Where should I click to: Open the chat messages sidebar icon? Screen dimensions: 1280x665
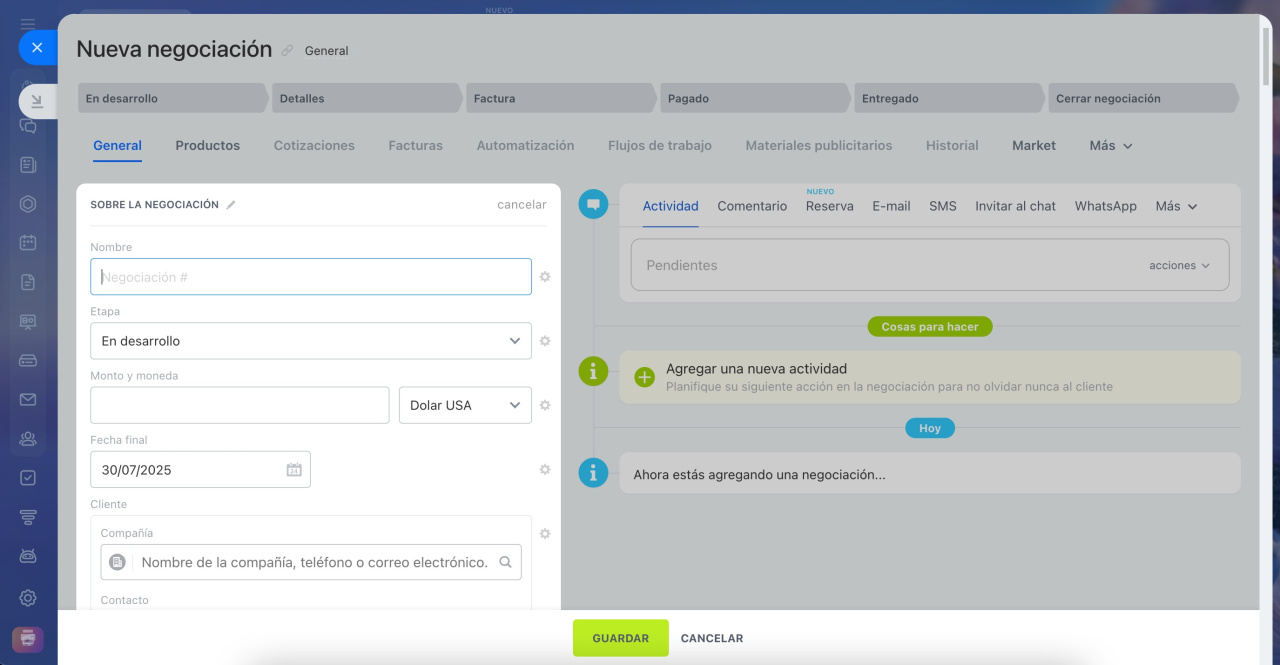point(28,127)
